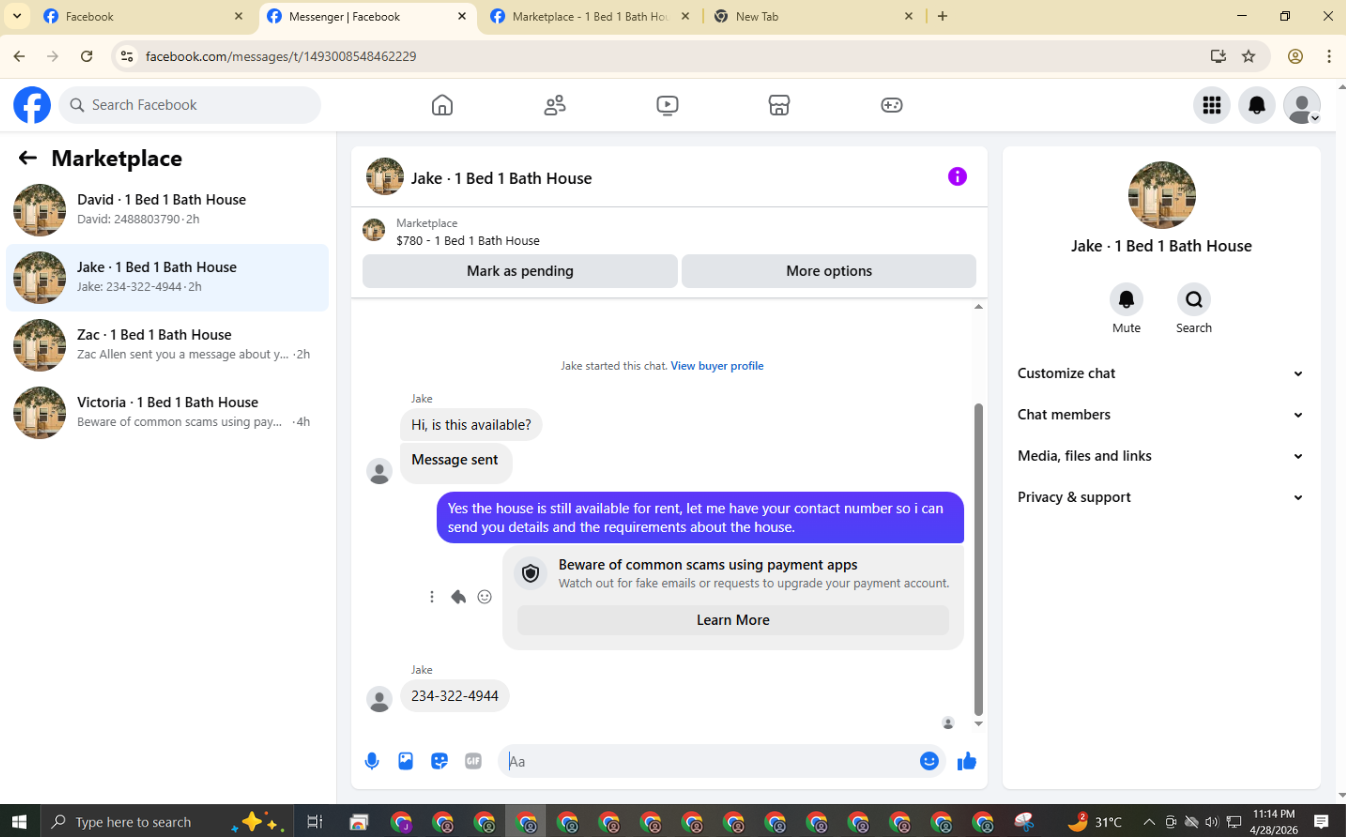Click the browser address bar URL
This screenshot has width=1346, height=837.
click(281, 57)
